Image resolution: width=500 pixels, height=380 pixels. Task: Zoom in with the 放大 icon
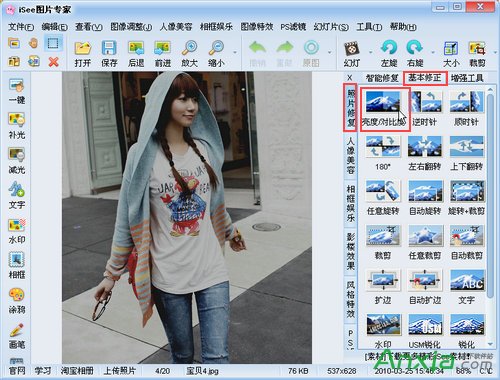[189, 53]
